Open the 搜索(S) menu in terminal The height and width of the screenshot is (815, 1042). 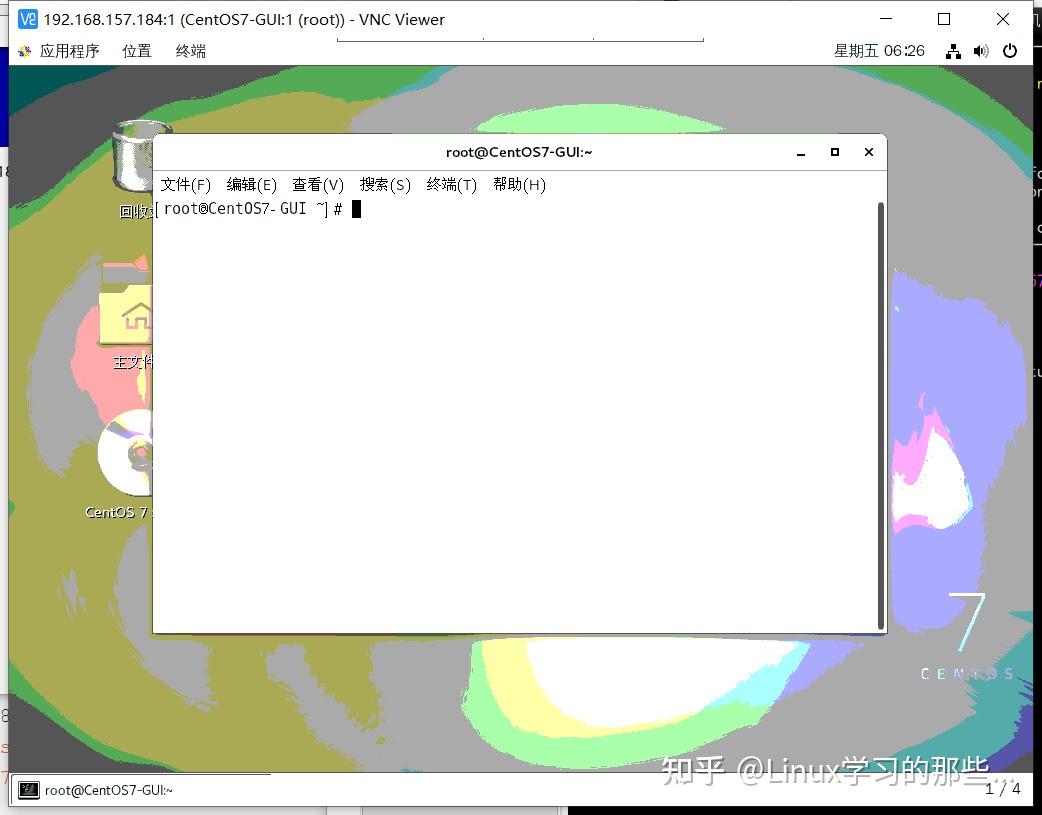[385, 184]
